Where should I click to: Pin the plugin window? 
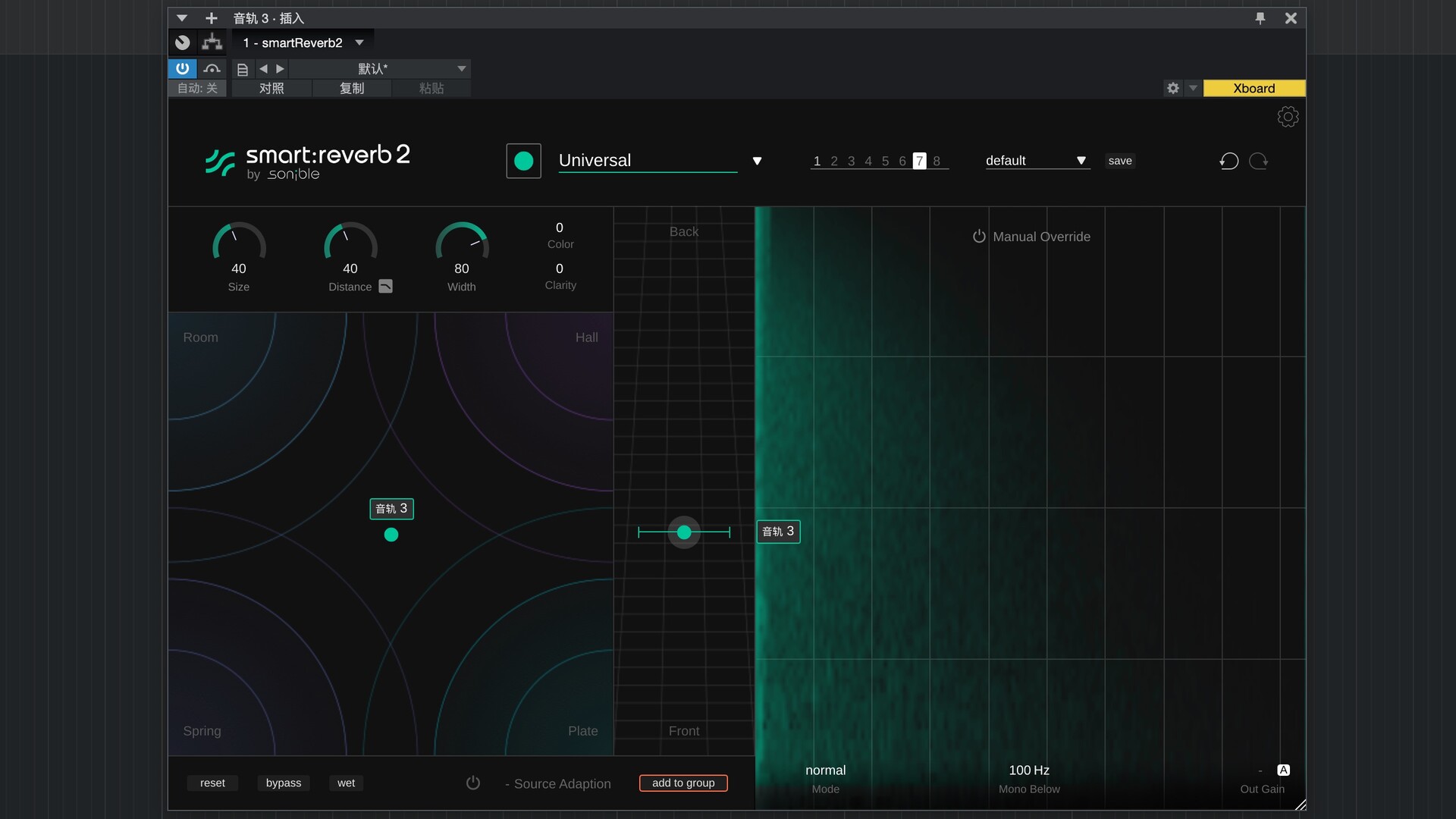tap(1260, 18)
